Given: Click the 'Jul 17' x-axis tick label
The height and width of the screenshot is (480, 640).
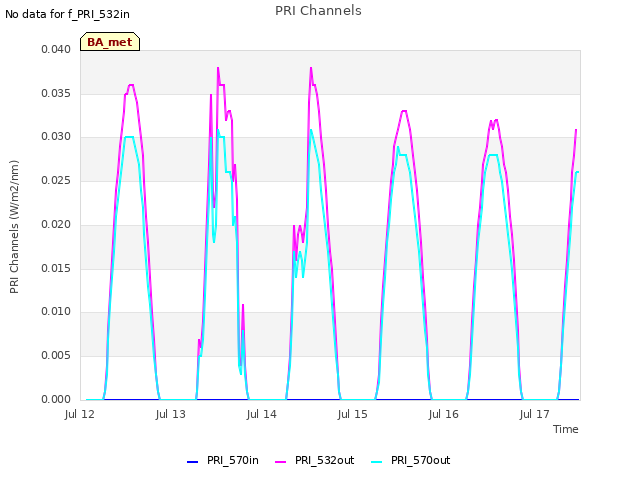Looking at the screenshot, I should [535, 414].
